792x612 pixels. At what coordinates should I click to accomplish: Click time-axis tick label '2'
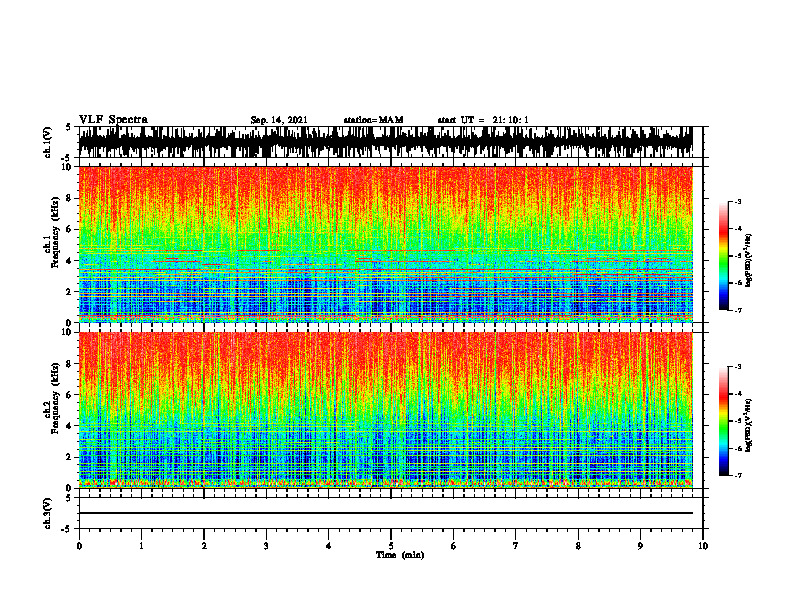pos(204,546)
